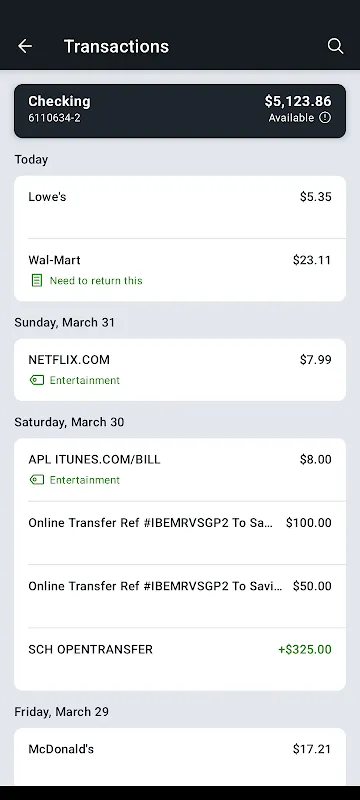Screen dimensions: 360x800
Task: Open the $50.00 Online Transfer entry
Action: pos(180,596)
